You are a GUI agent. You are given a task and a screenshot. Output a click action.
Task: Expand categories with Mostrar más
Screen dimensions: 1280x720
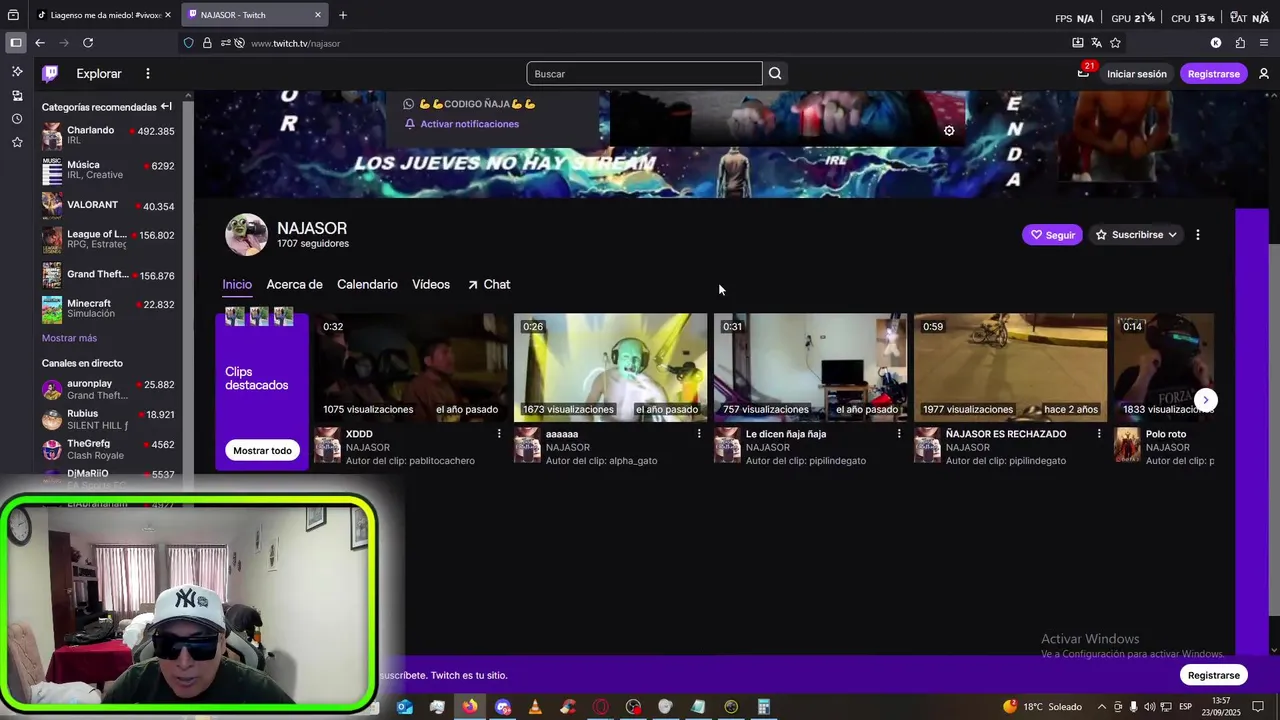pos(69,338)
